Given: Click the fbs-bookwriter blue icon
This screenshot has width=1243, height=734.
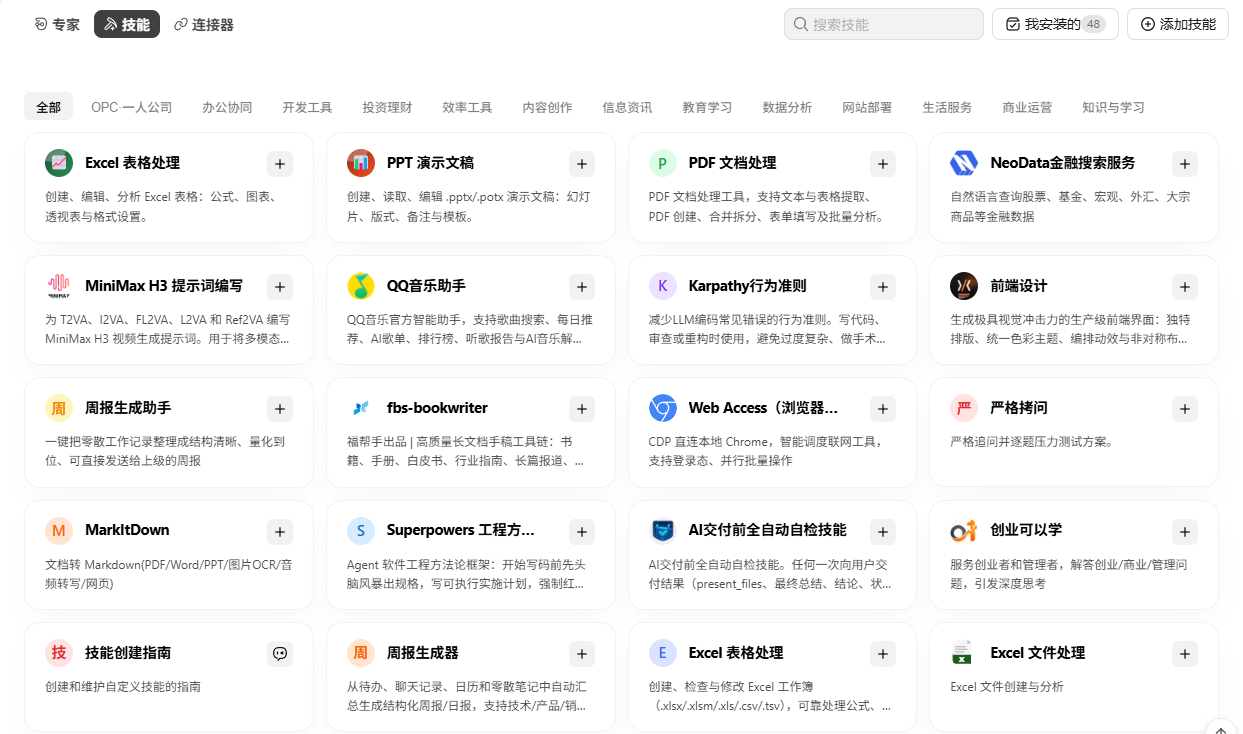Looking at the screenshot, I should (361, 408).
